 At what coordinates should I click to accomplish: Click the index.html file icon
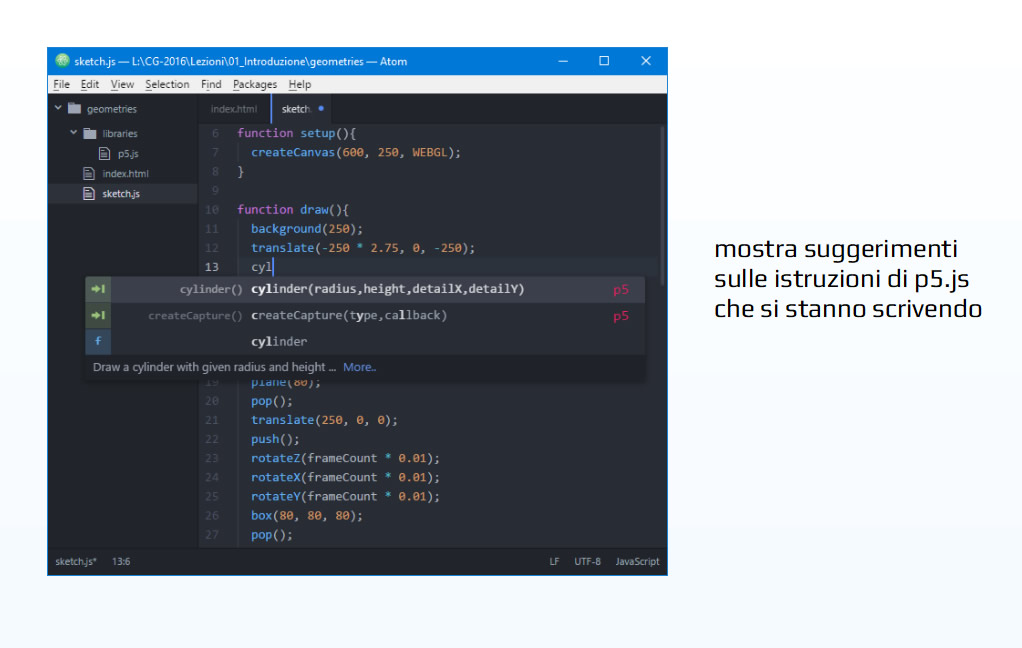point(89,173)
